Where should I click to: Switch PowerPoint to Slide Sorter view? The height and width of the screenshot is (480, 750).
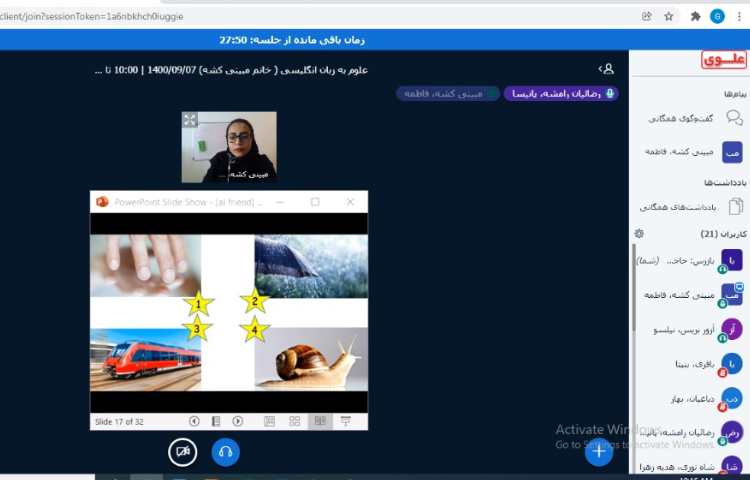coord(295,421)
